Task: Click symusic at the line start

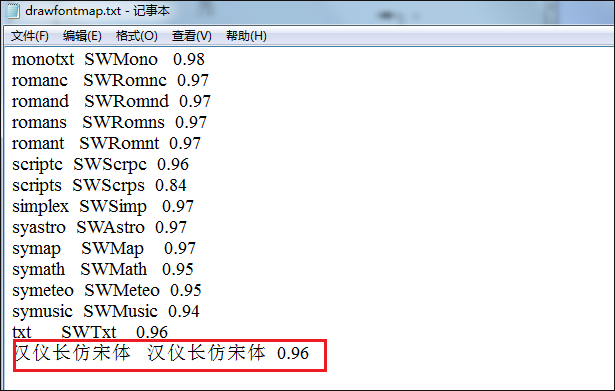Action: [x=42, y=312]
